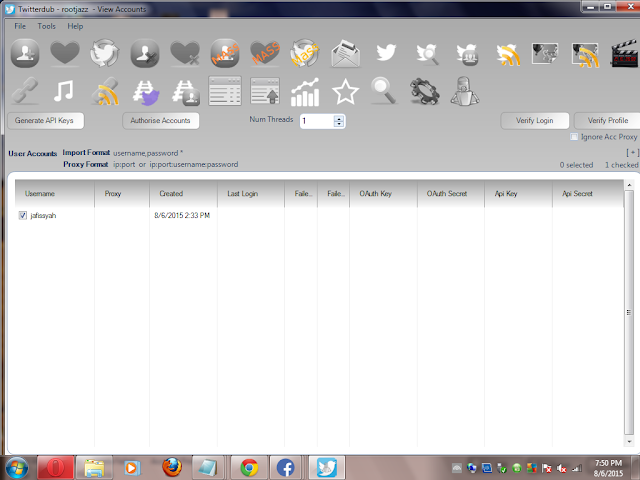Screen dimensions: 640x480
Task: Open Facebook app from the taskbar
Action: (286, 467)
